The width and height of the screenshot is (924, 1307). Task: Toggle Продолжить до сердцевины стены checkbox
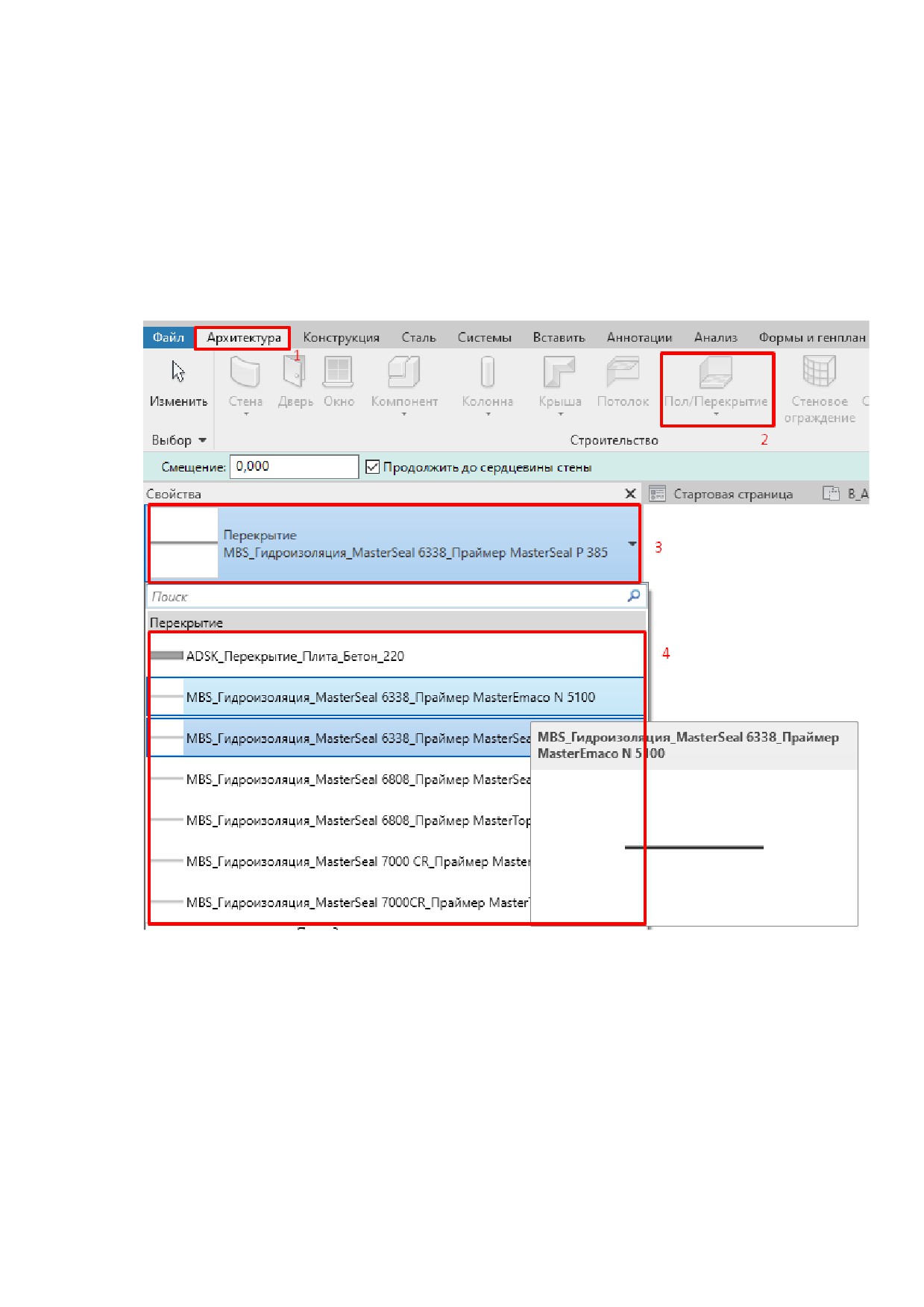(x=373, y=468)
